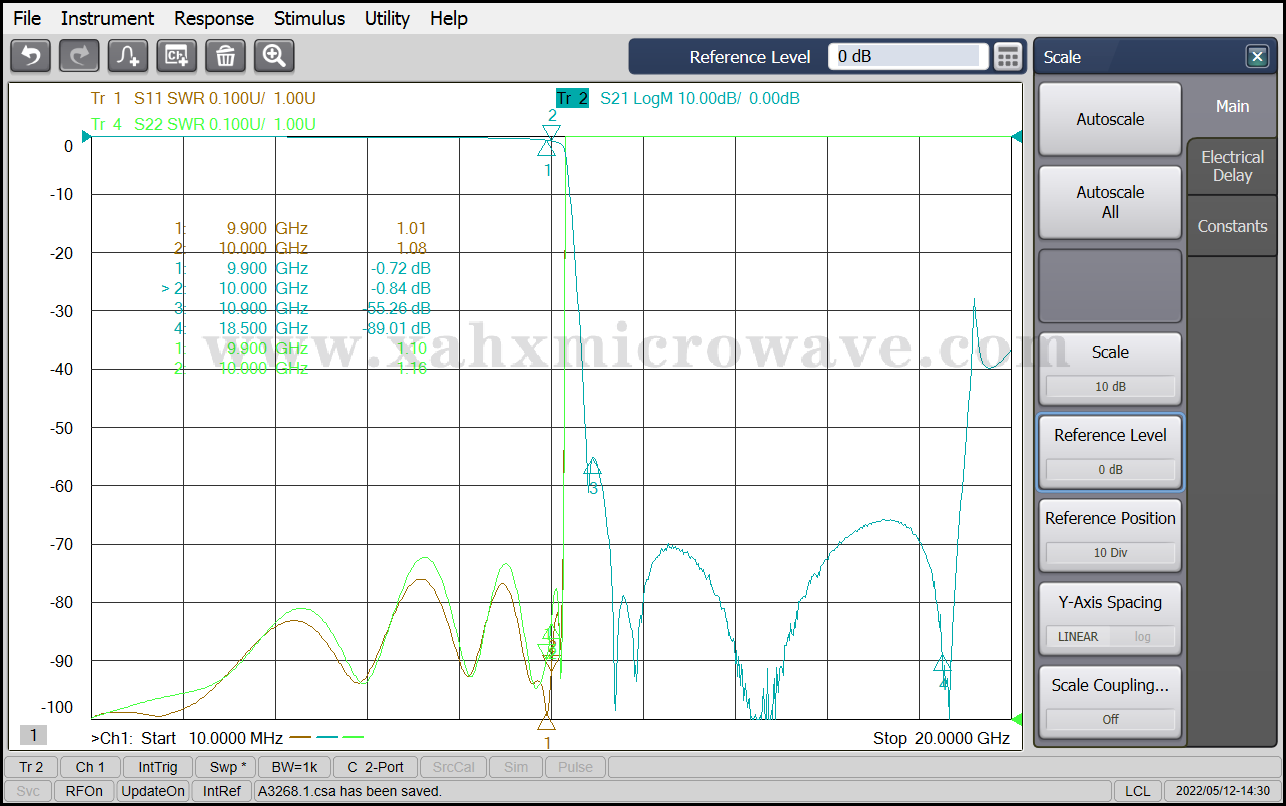Click the Ch 1 status bar button
Screen dimensions: 1286x806
(x=90, y=767)
